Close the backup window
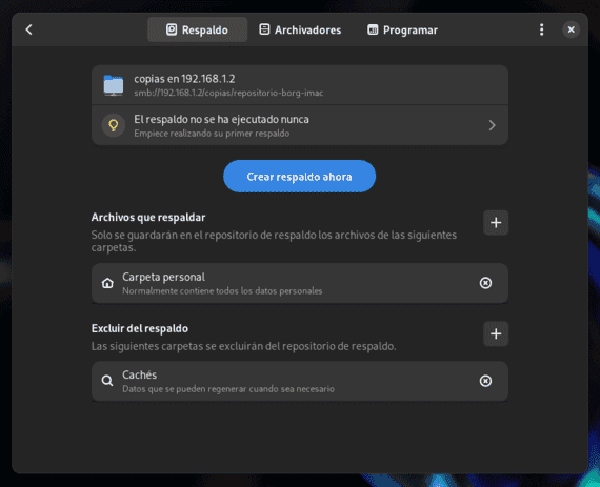The width and height of the screenshot is (600, 487). (x=571, y=29)
